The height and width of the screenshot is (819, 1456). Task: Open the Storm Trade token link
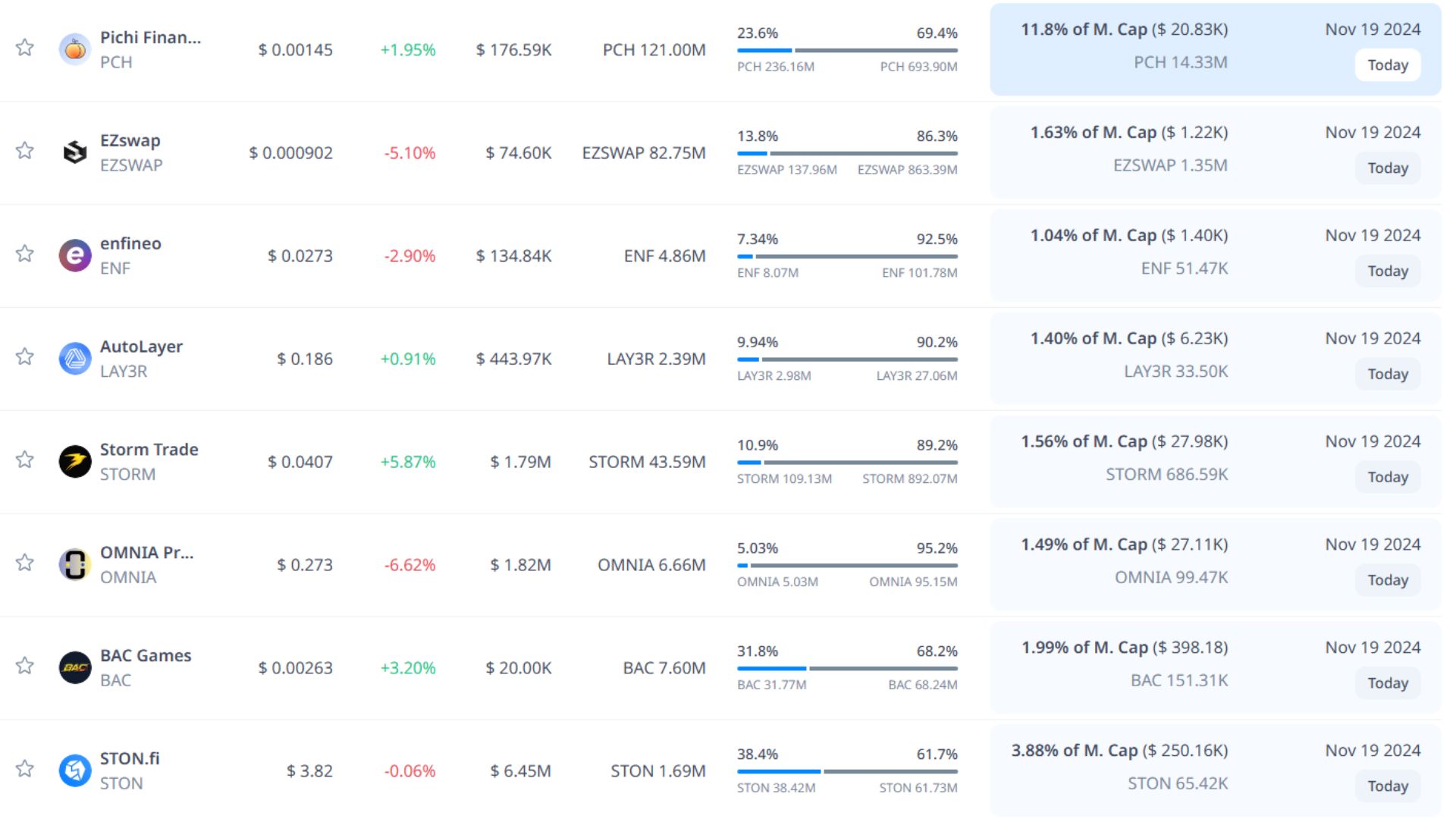pyautogui.click(x=149, y=450)
